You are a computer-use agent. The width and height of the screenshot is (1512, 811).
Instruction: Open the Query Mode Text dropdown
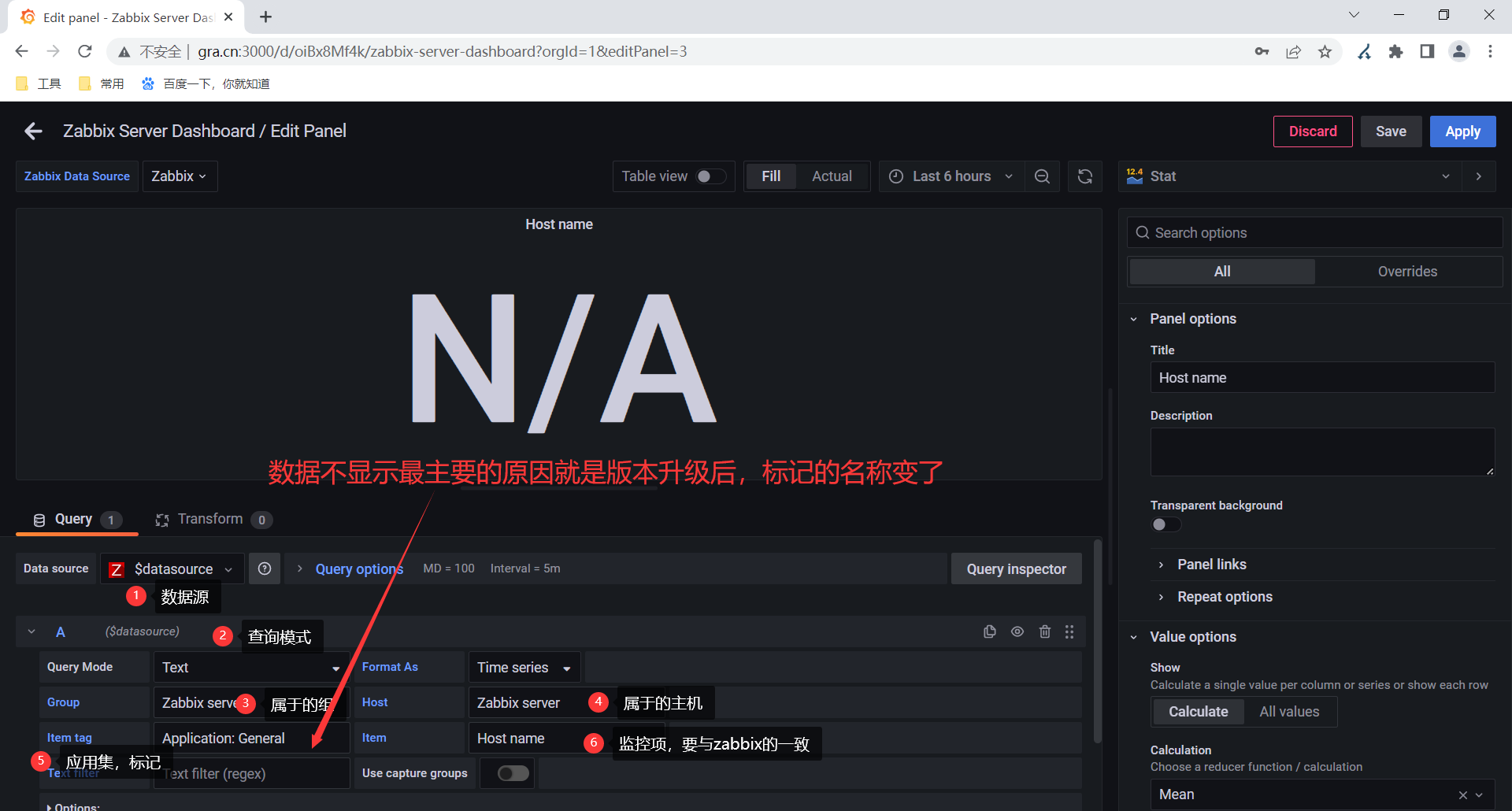(251, 668)
